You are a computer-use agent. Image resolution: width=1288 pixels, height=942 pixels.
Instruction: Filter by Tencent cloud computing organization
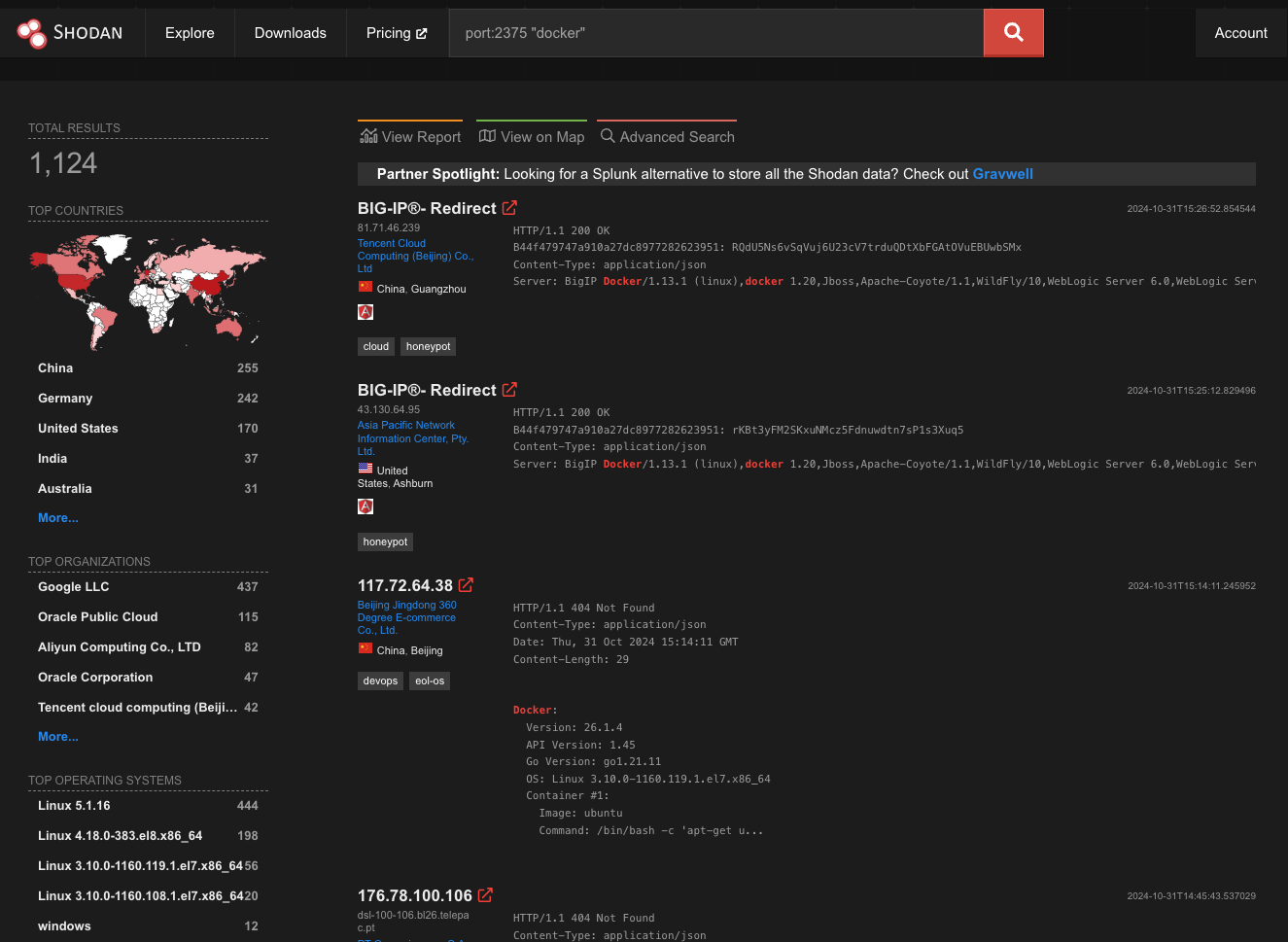(x=148, y=708)
